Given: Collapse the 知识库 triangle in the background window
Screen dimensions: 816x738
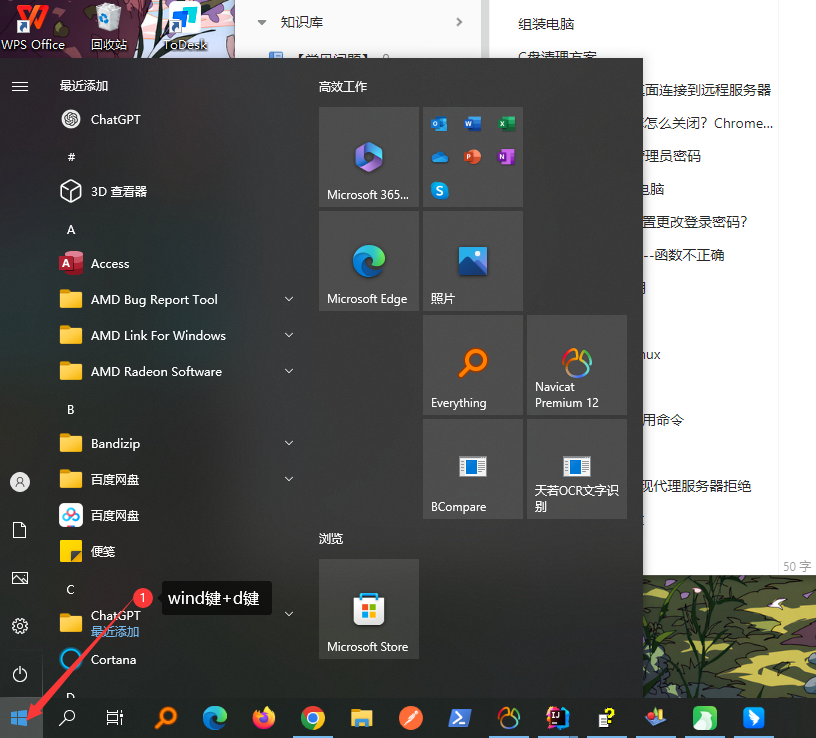Looking at the screenshot, I should [262, 22].
